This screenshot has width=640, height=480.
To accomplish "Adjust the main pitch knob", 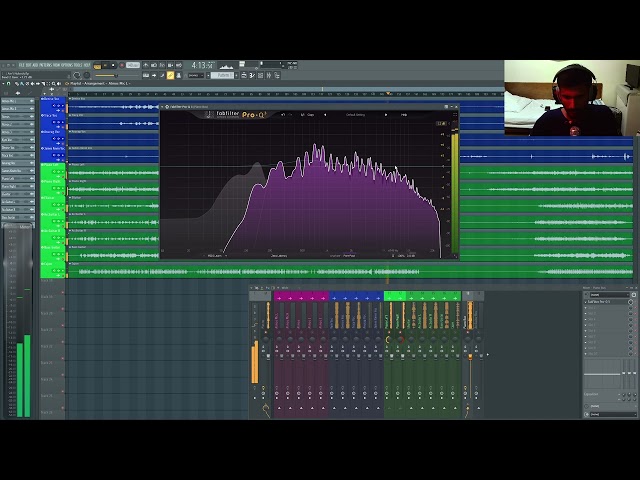I will click(x=87, y=76).
